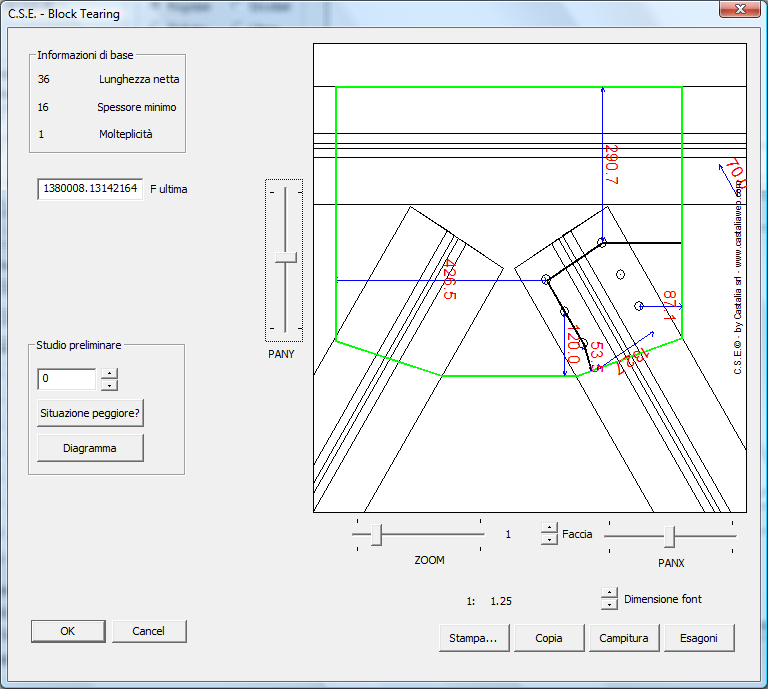Click the Copia button

tap(549, 638)
